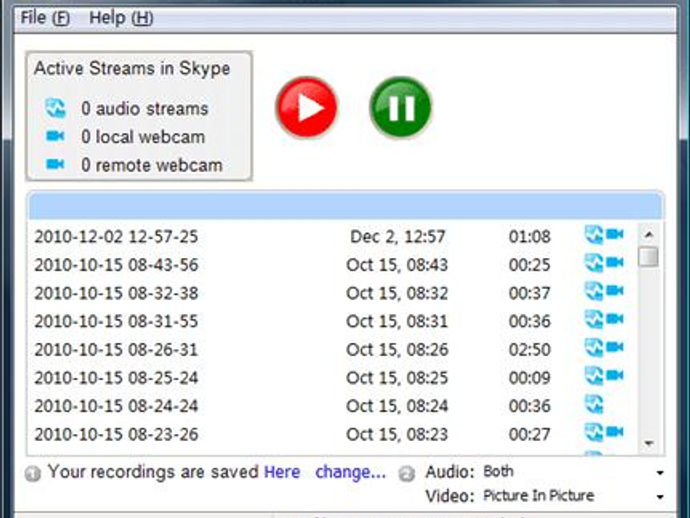The height and width of the screenshot is (518, 690).
Task: Click audio icon of recording 2010-10-15 08-31-55
Action: click(x=594, y=319)
